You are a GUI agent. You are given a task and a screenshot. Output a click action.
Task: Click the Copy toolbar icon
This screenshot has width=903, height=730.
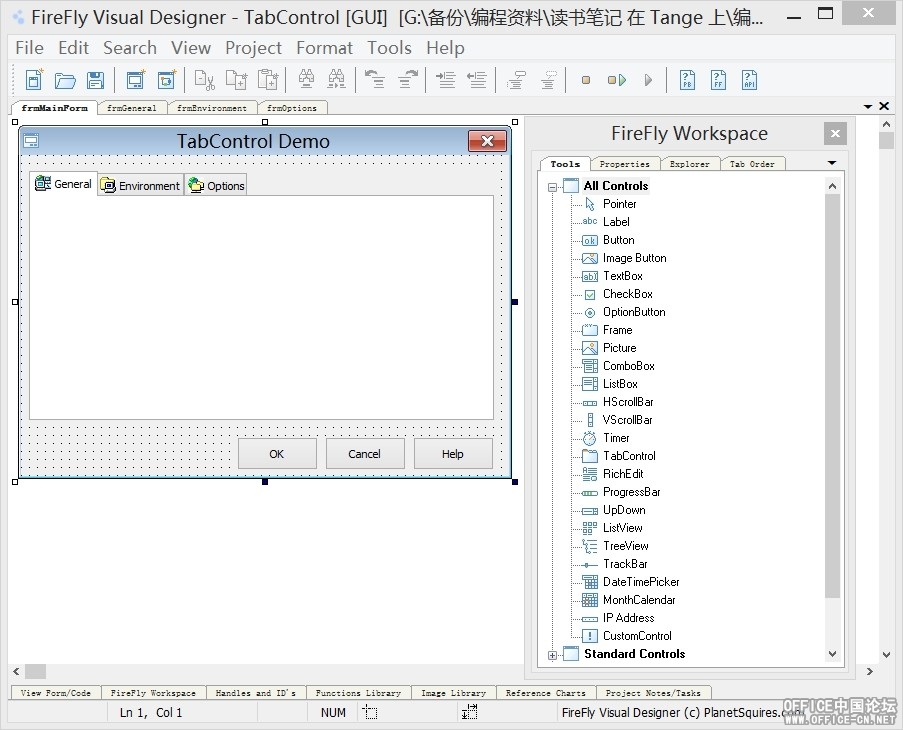click(x=236, y=80)
